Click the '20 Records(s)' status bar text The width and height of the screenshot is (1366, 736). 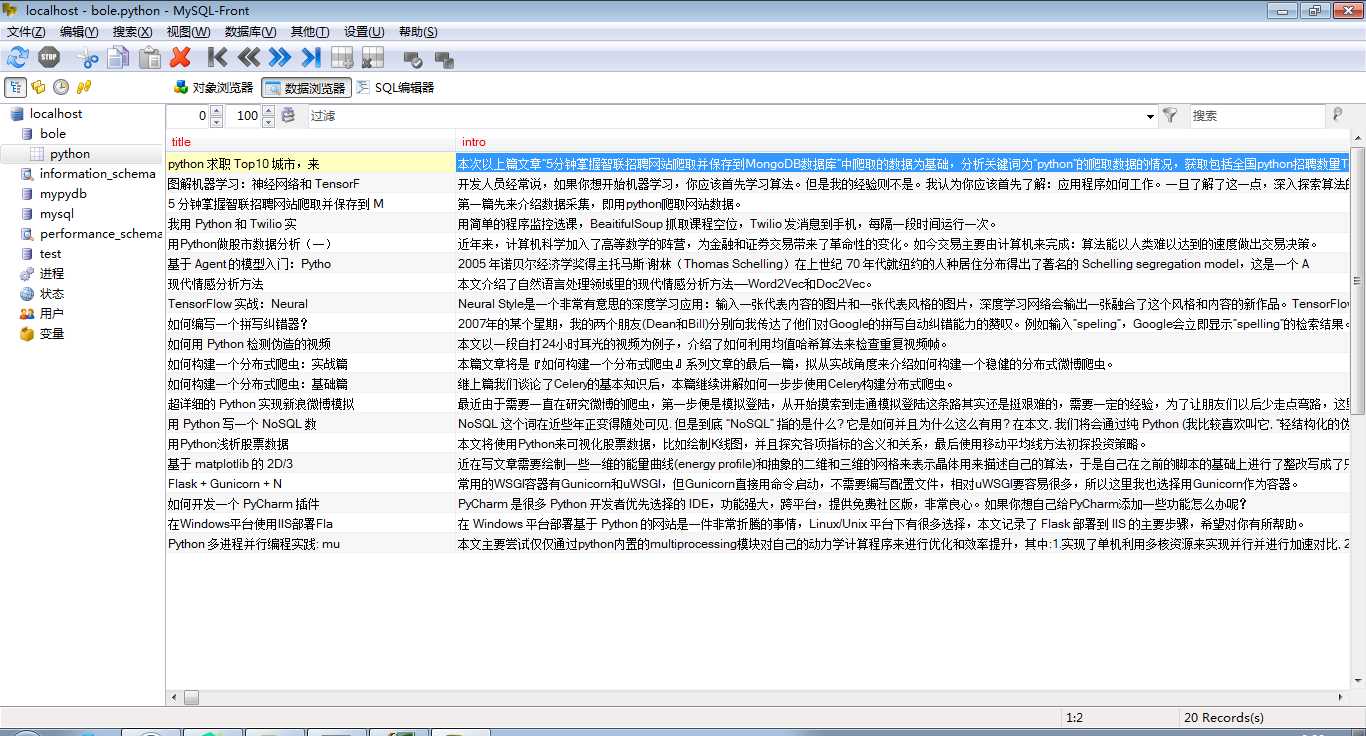[1224, 718]
